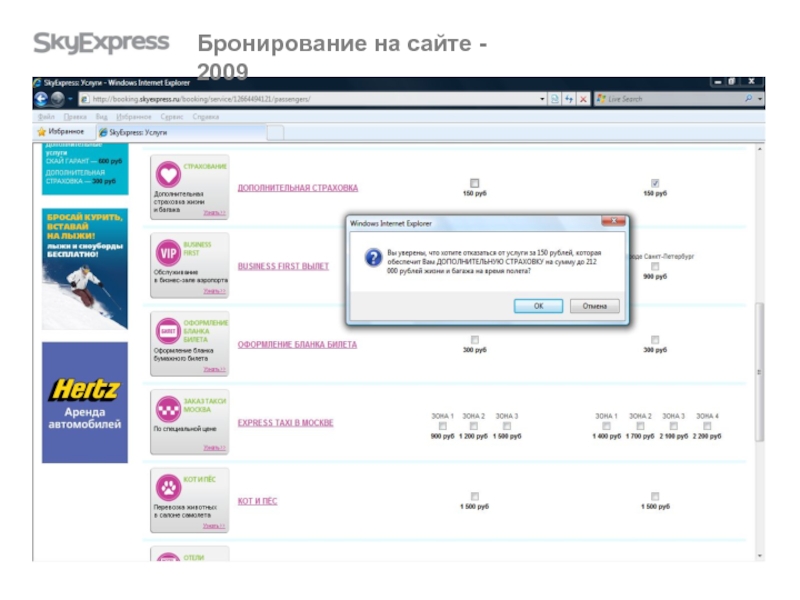This screenshot has height=600, width=800.
Task: Click the scrollbar down arrow
Action: point(760,556)
